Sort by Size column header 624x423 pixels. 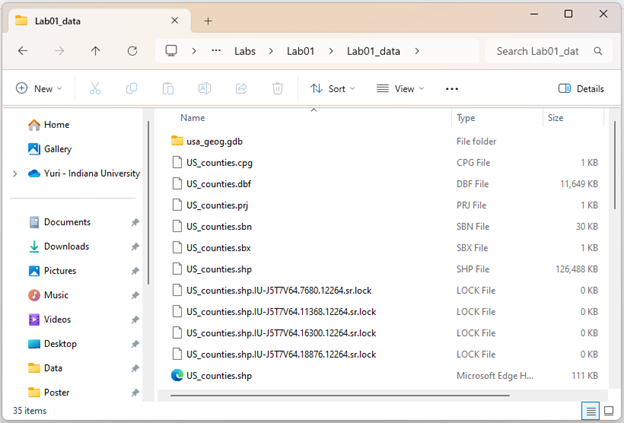555,118
